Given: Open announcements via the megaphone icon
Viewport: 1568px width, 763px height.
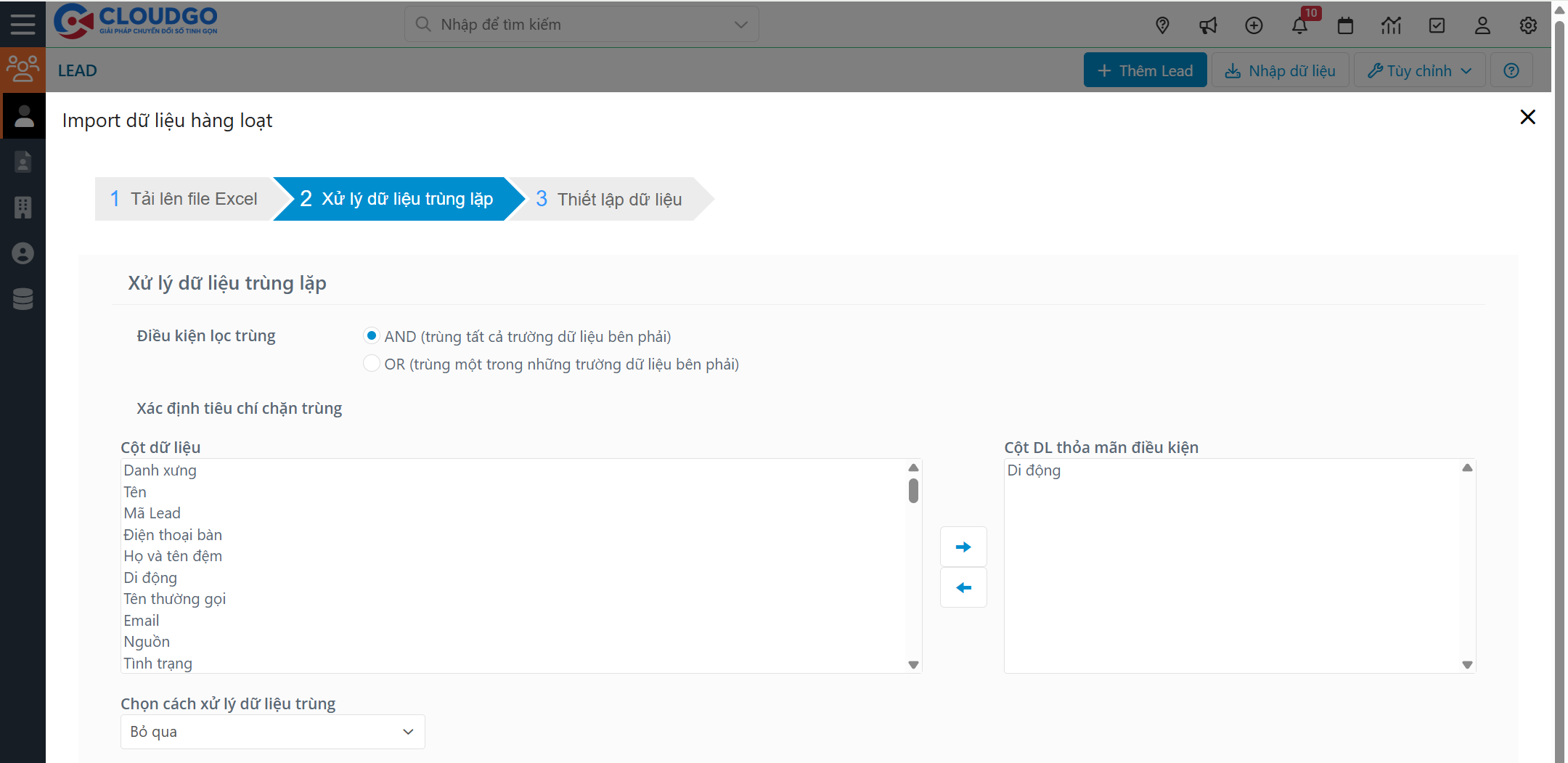Looking at the screenshot, I should pyautogui.click(x=1208, y=25).
